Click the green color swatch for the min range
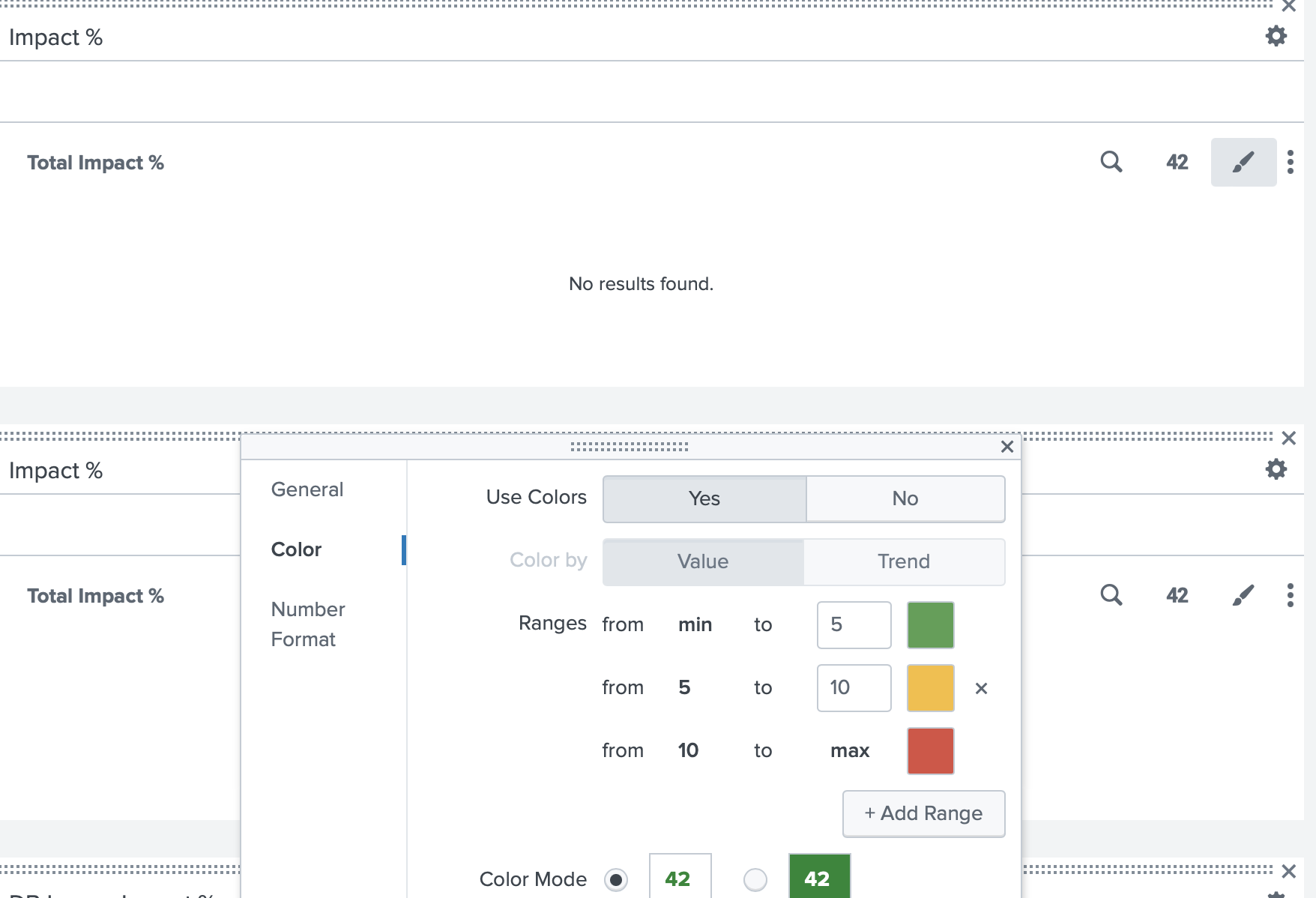Screen dimensions: 1316x898 click(x=930, y=625)
